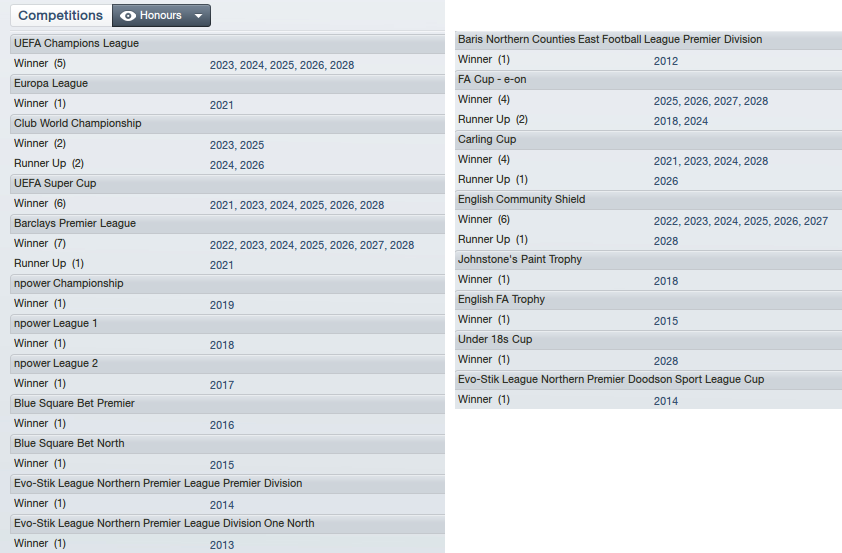Click Community Shield Winner (6) label

(x=484, y=220)
